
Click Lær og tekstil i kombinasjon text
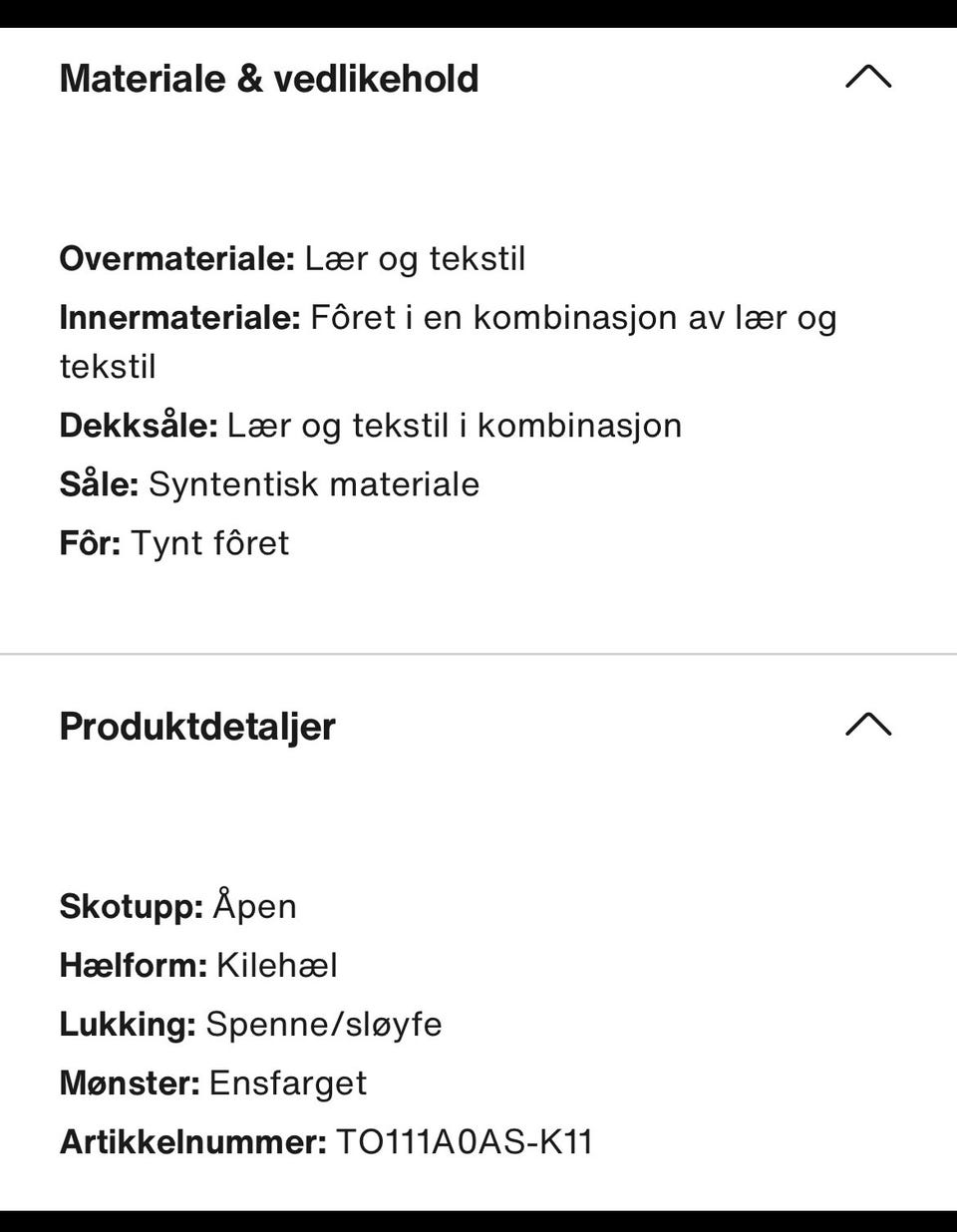click(x=455, y=426)
